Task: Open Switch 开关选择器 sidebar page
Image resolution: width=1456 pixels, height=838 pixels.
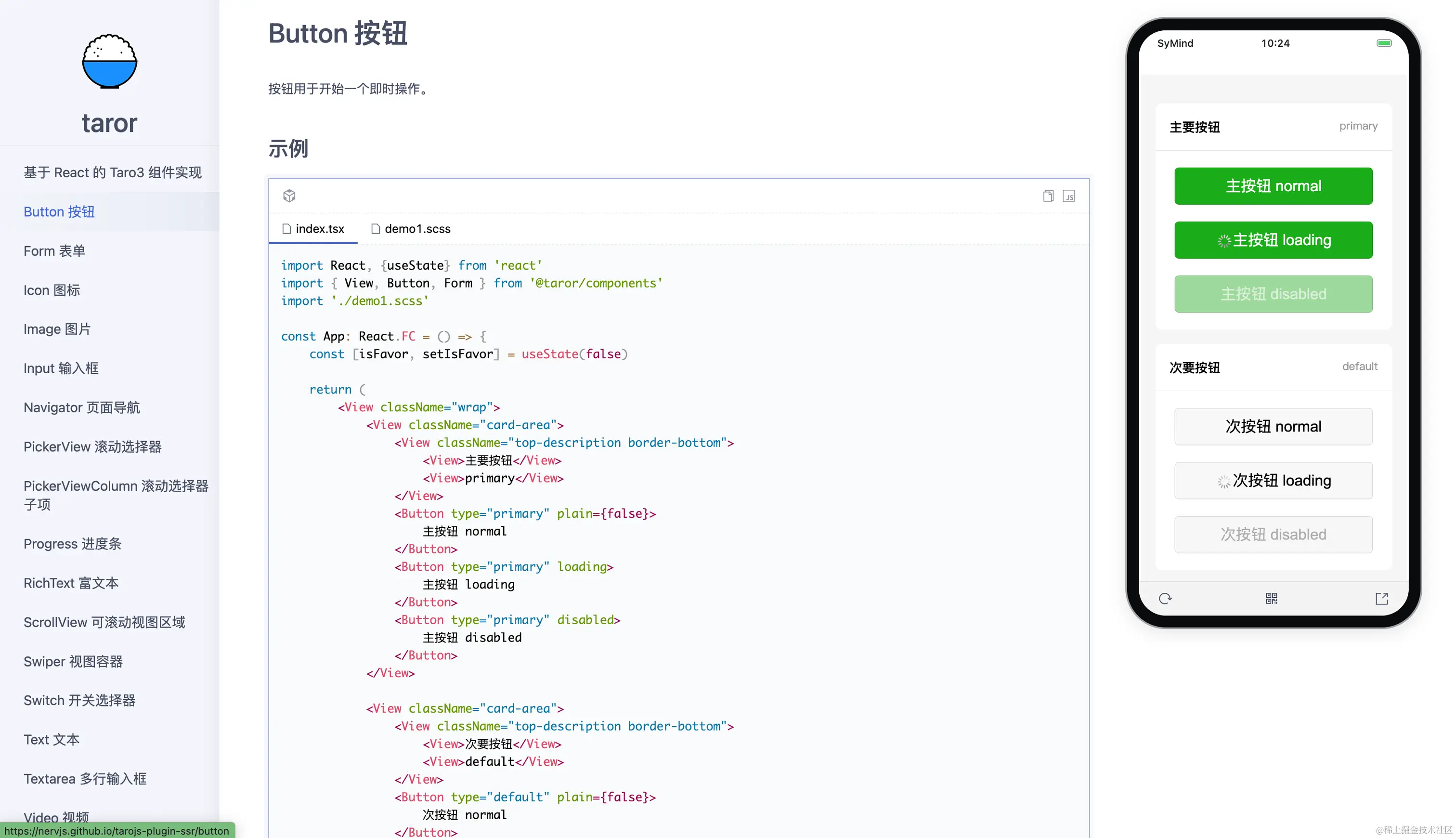Action: click(x=79, y=700)
